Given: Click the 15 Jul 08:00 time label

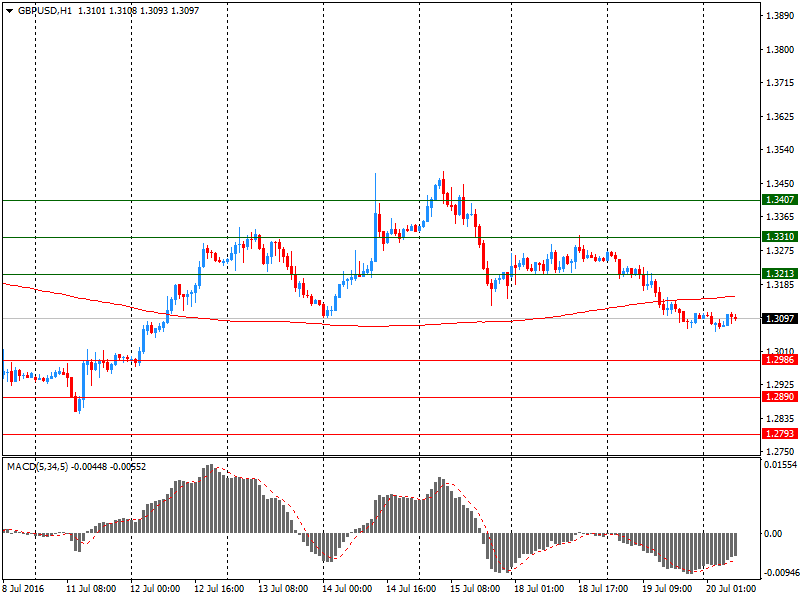Looking at the screenshot, I should click(x=475, y=589).
